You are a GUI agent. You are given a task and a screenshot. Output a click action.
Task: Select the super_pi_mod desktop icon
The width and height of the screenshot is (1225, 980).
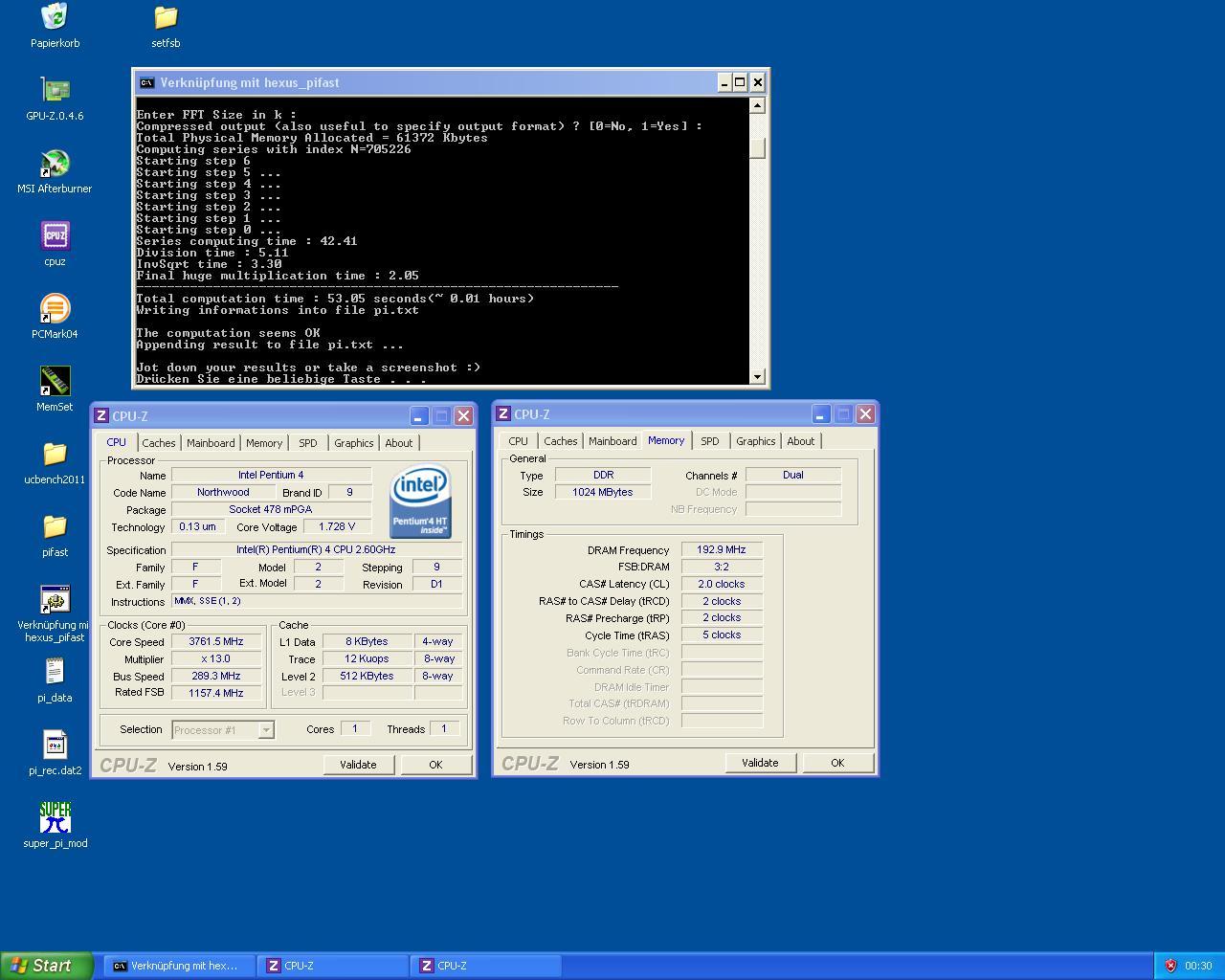55,817
